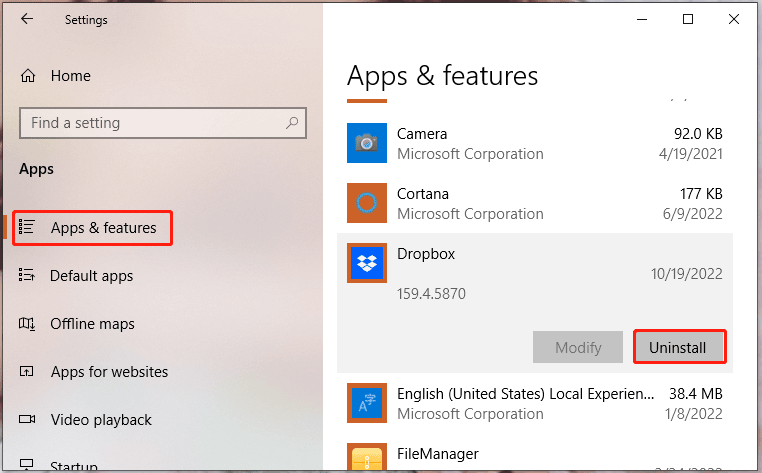Click Dropbox install date 10/19/2022
Image resolution: width=762 pixels, height=473 pixels.
pos(687,274)
